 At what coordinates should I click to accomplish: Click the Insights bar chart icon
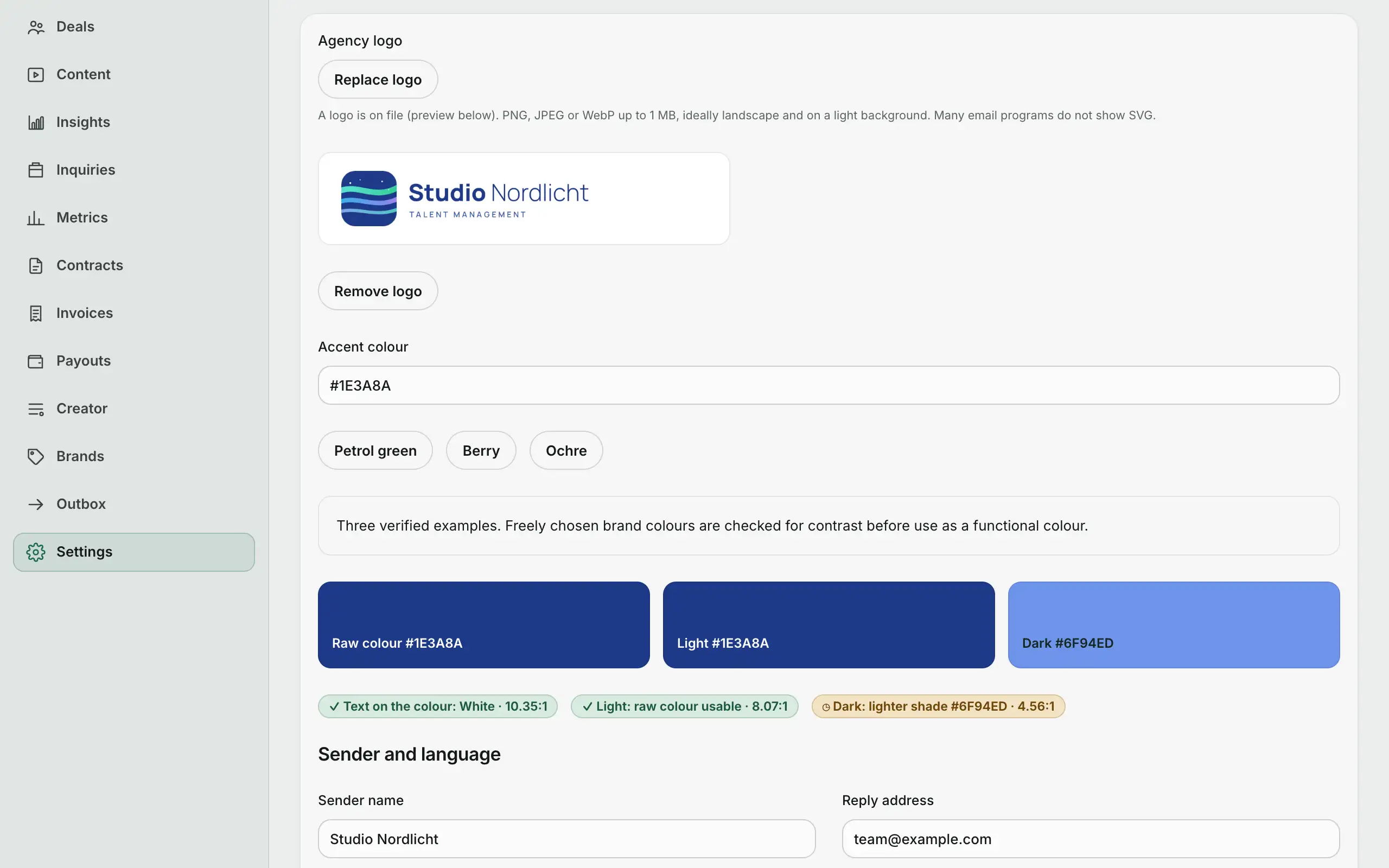click(36, 122)
